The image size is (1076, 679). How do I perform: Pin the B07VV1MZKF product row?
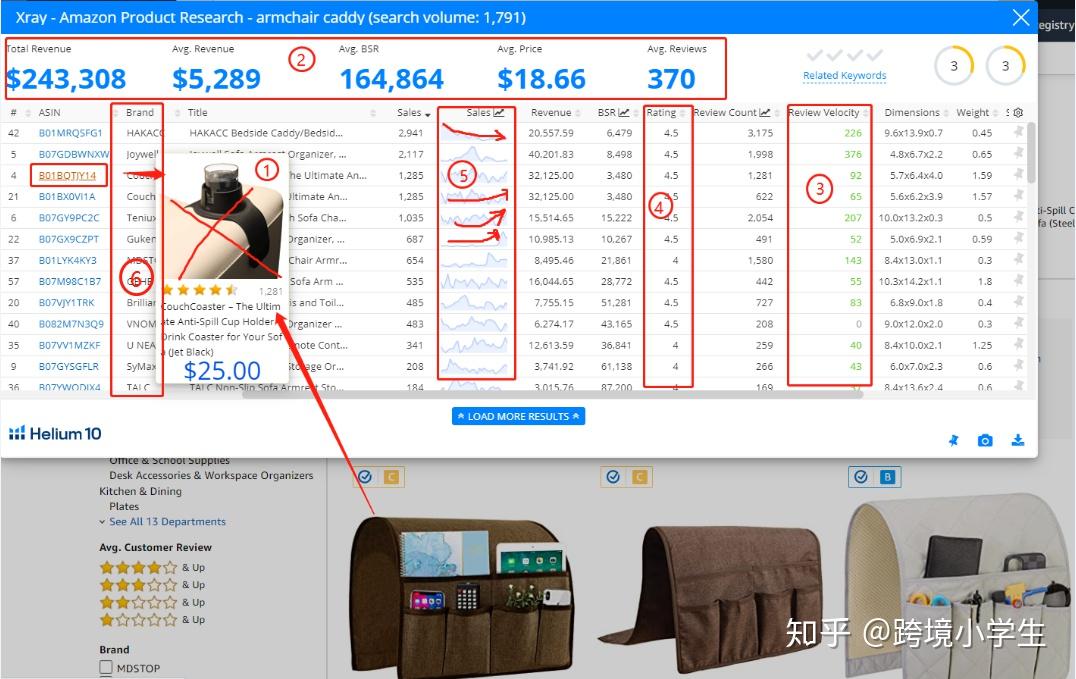point(1018,343)
